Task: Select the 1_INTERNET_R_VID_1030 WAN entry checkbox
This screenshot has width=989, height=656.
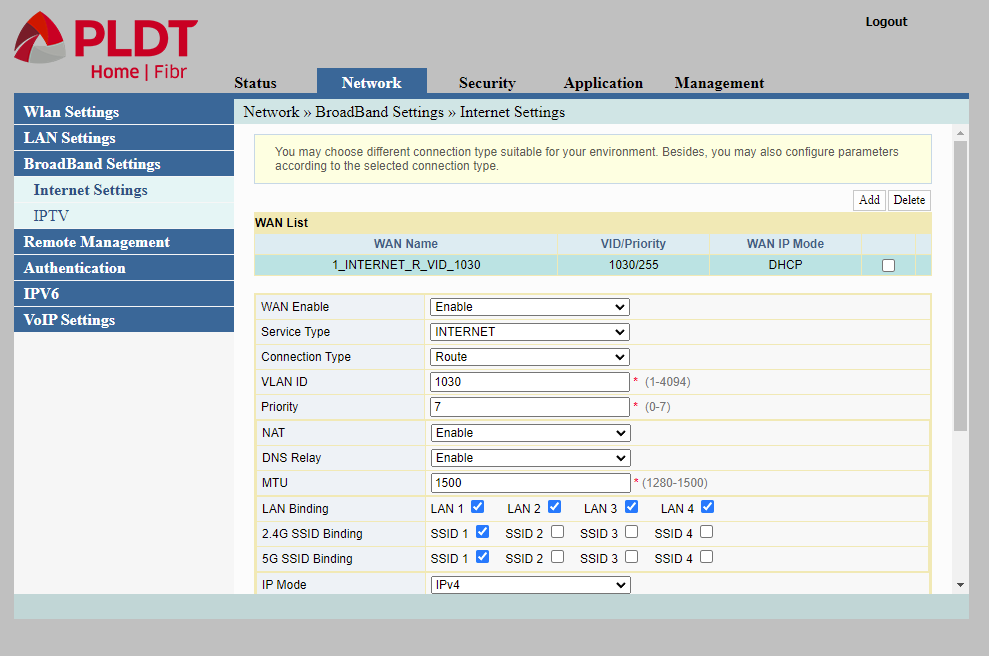Action: click(x=888, y=264)
